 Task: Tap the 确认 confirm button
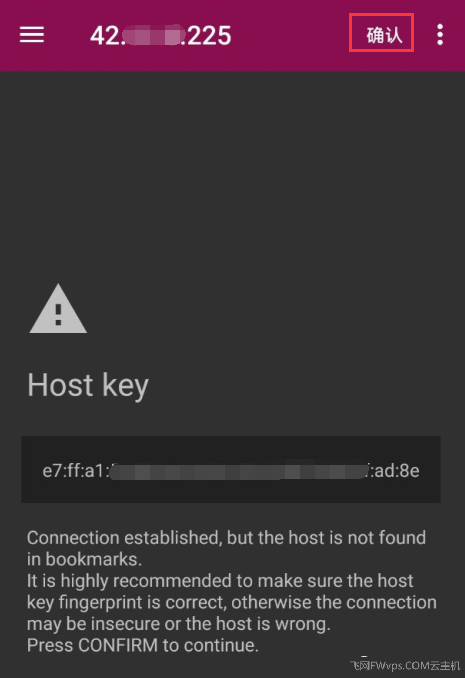coord(382,33)
